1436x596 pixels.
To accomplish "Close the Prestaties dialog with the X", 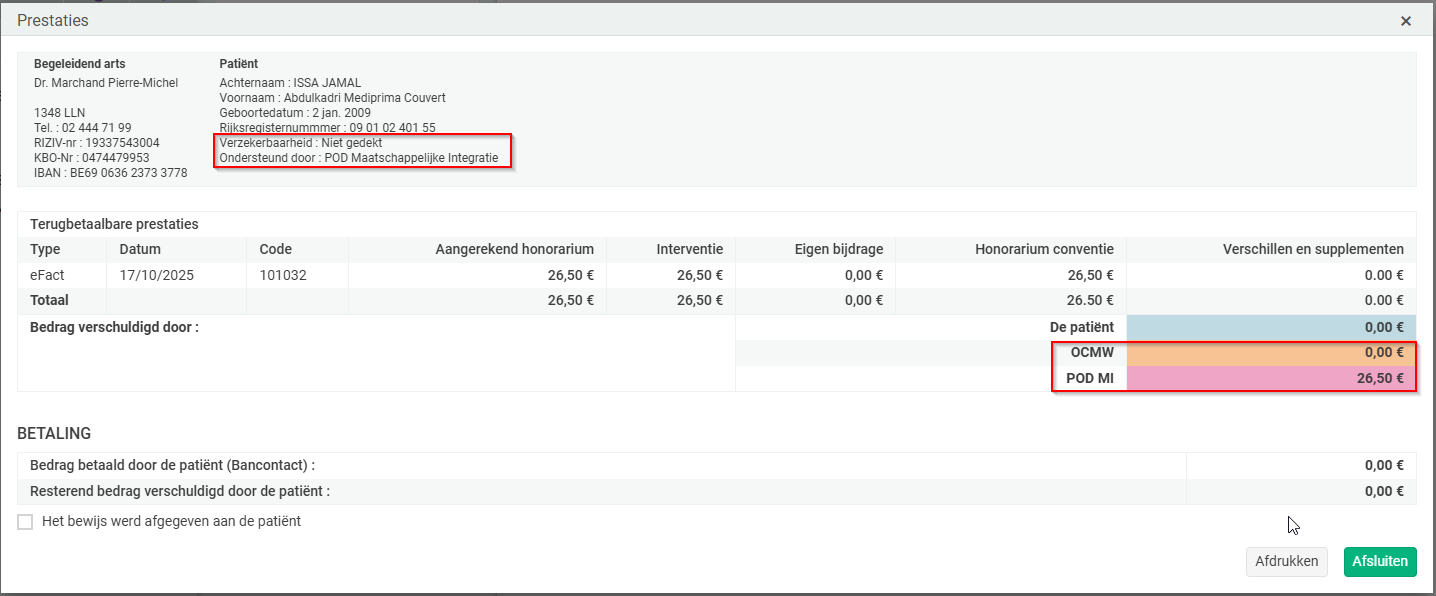I will tap(1405, 21).
